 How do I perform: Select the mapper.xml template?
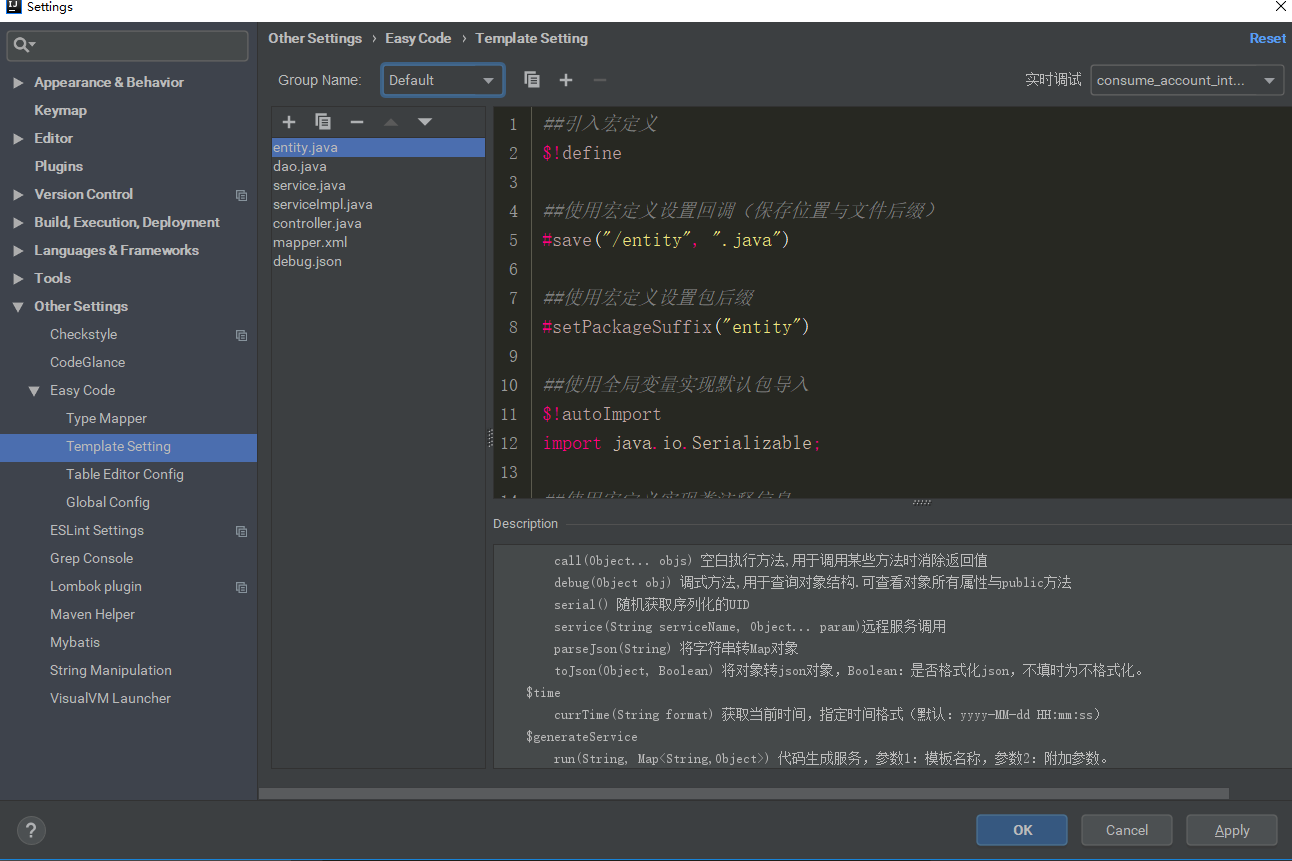(x=378, y=242)
